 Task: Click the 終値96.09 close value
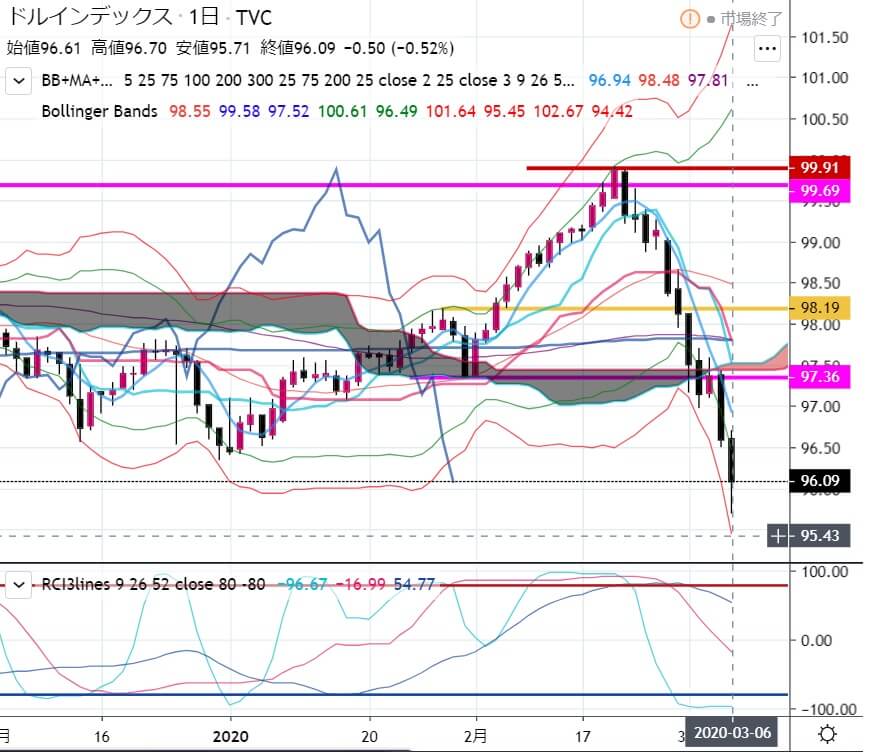pos(298,48)
